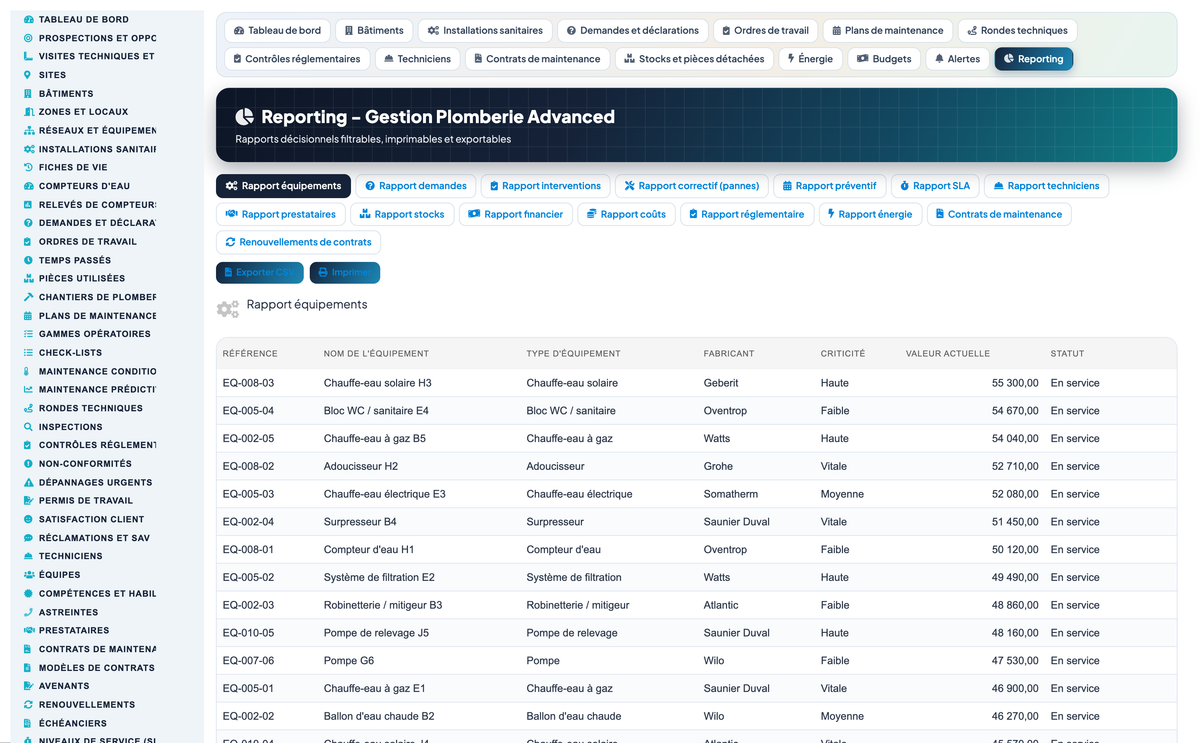This screenshot has height=743, width=1200.
Task: Click reference EQ-008-03 cell
Action: (248, 383)
